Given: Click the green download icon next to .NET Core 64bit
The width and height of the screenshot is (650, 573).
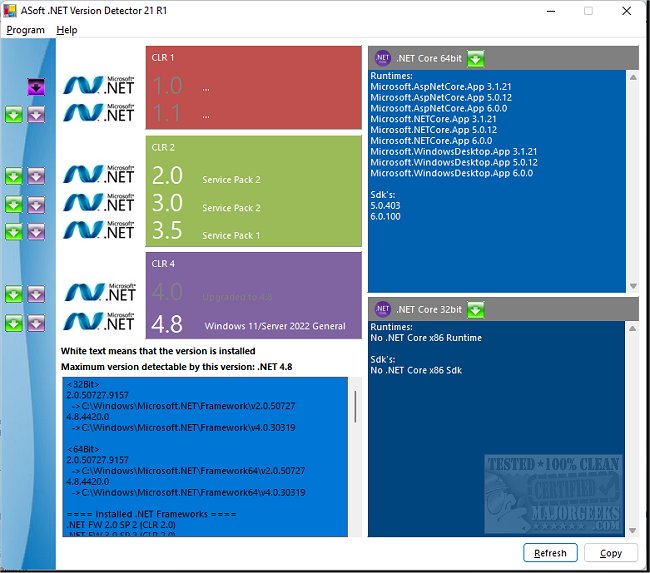Looking at the screenshot, I should 475,58.
